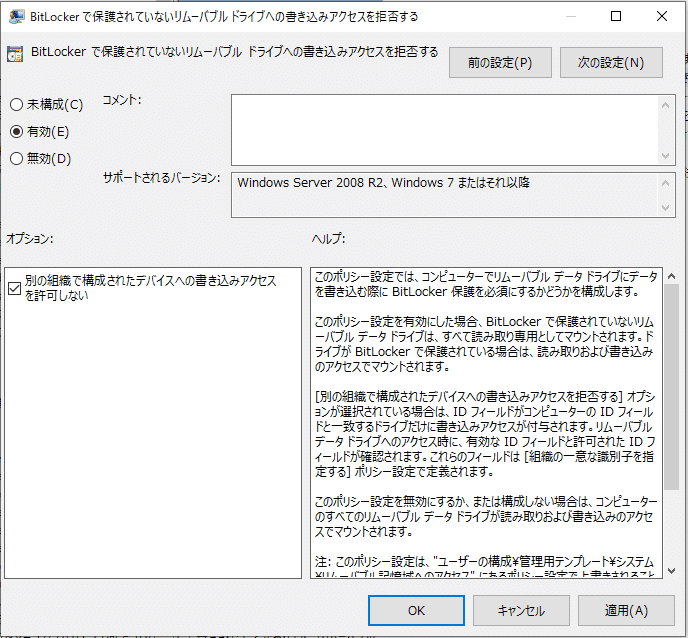Click help paragraph starting このポリシー設定を無効にするか

point(486,516)
